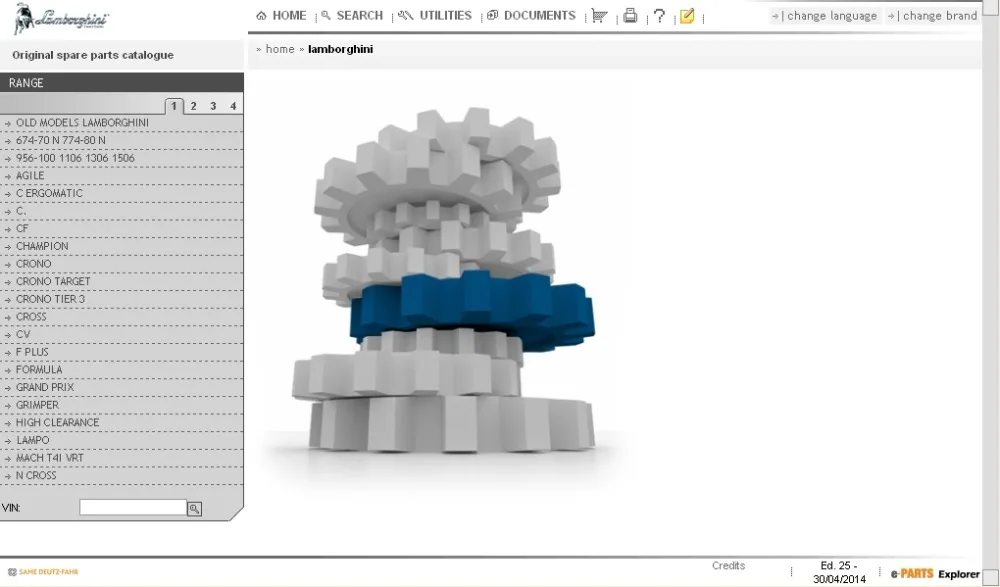Open the UTILITIES menu

click(x=435, y=15)
